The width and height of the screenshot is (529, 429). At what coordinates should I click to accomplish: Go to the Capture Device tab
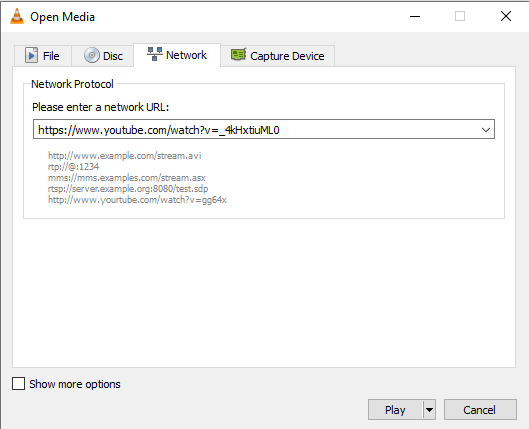[278, 56]
